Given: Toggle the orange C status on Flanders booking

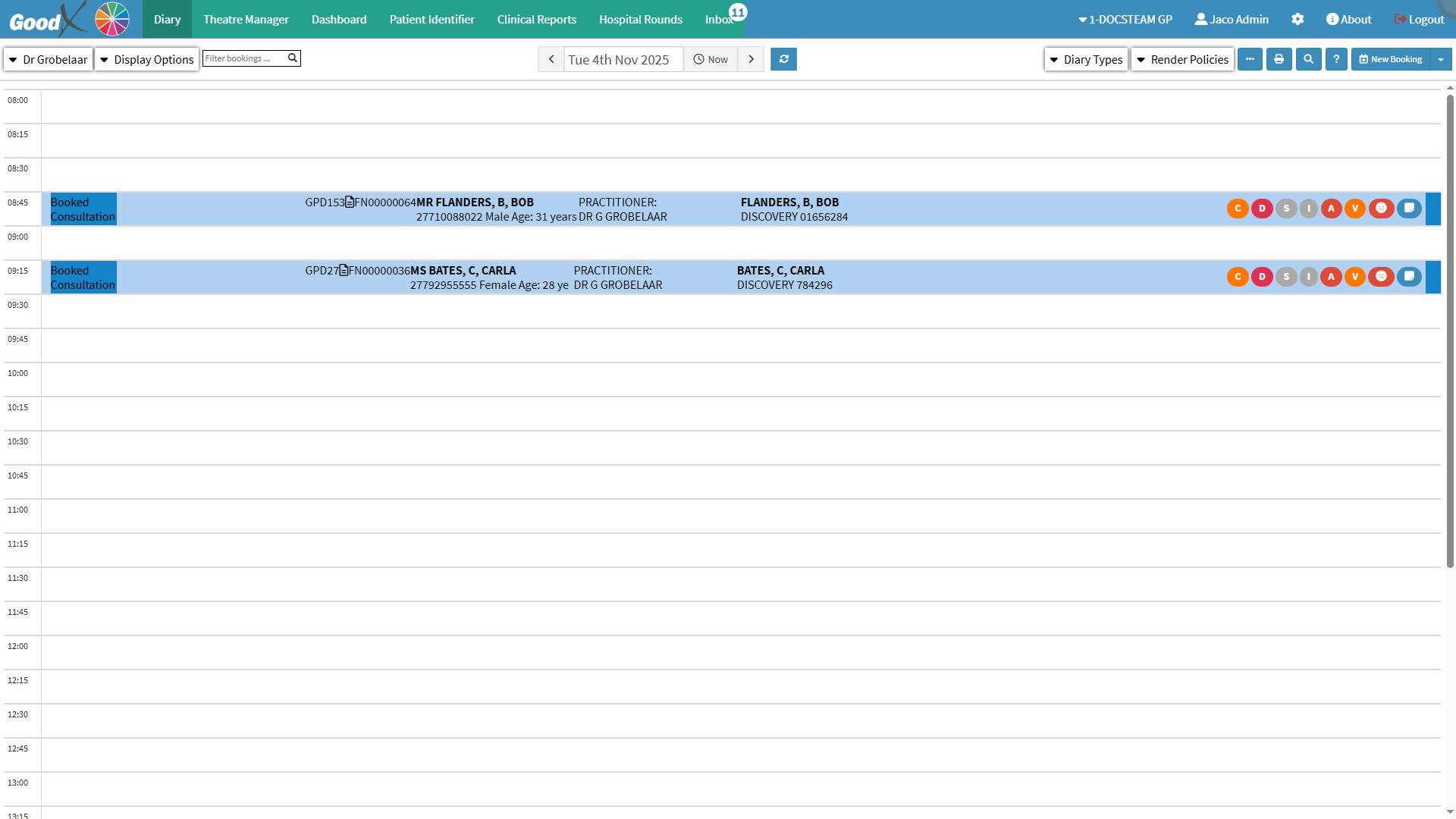Looking at the screenshot, I should point(1238,209).
